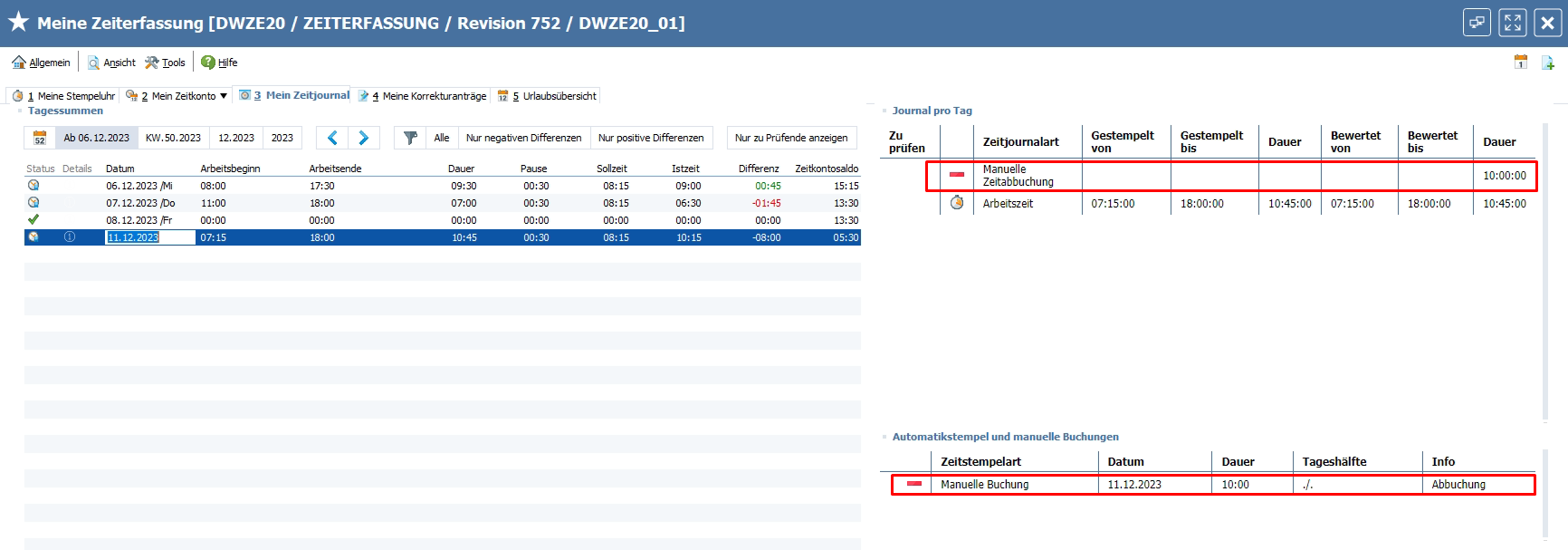Click the filter funnel icon
The image size is (1568, 550).
(x=410, y=138)
